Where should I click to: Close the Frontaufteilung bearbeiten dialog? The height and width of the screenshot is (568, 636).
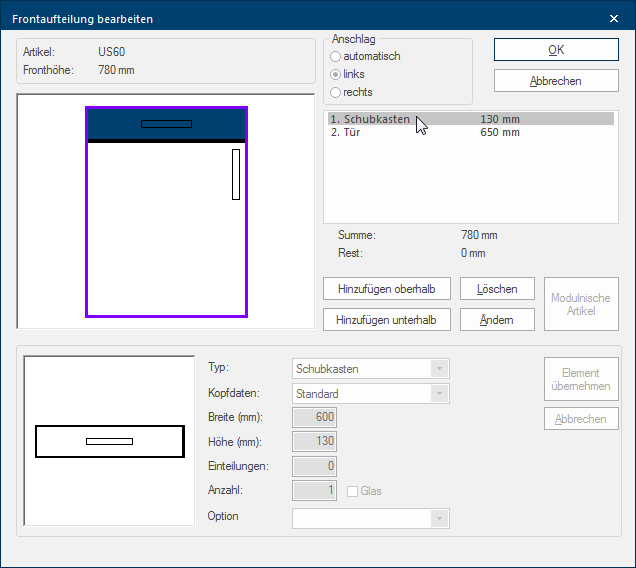click(x=614, y=18)
